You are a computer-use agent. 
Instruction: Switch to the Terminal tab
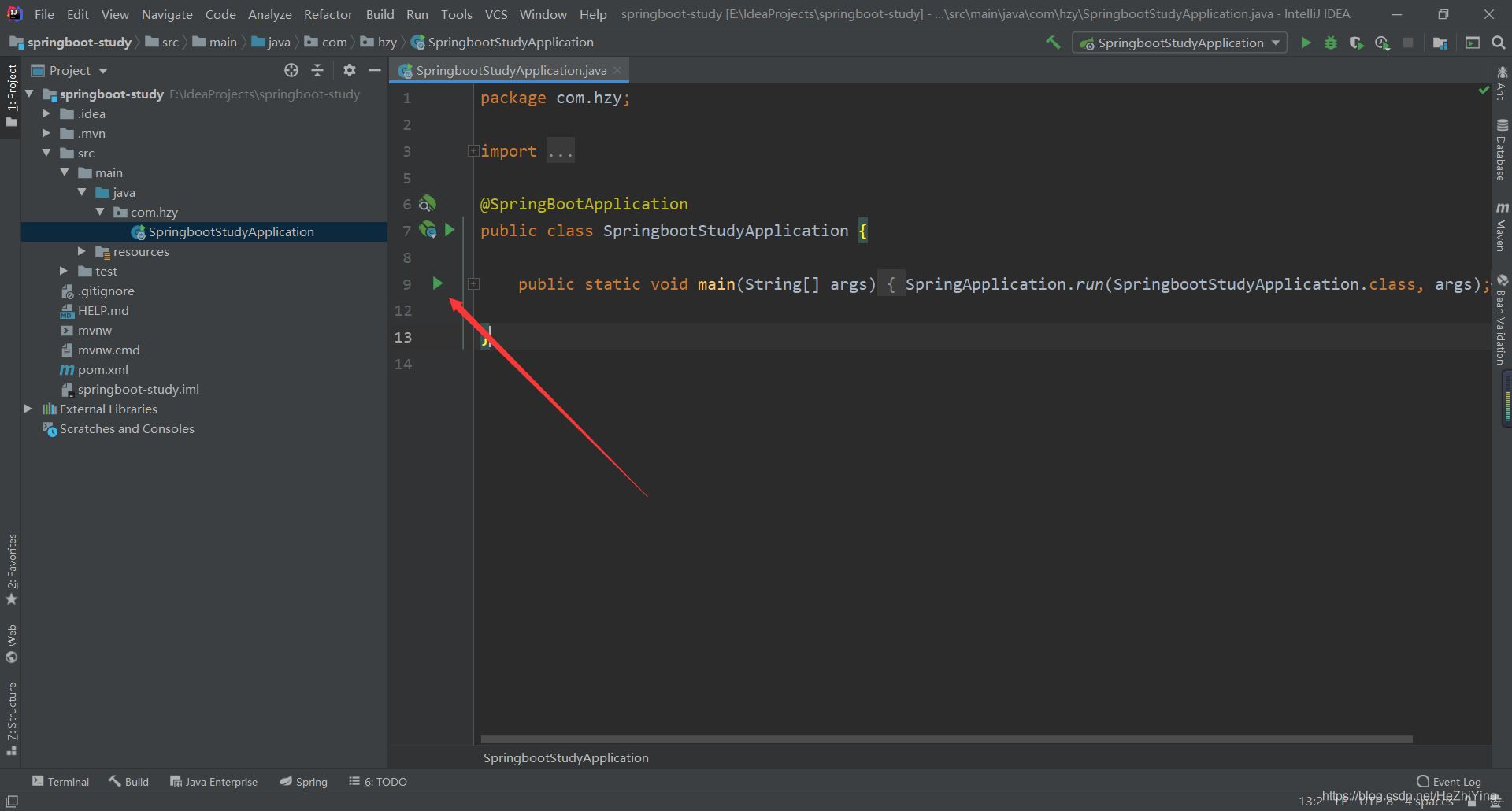click(61, 781)
